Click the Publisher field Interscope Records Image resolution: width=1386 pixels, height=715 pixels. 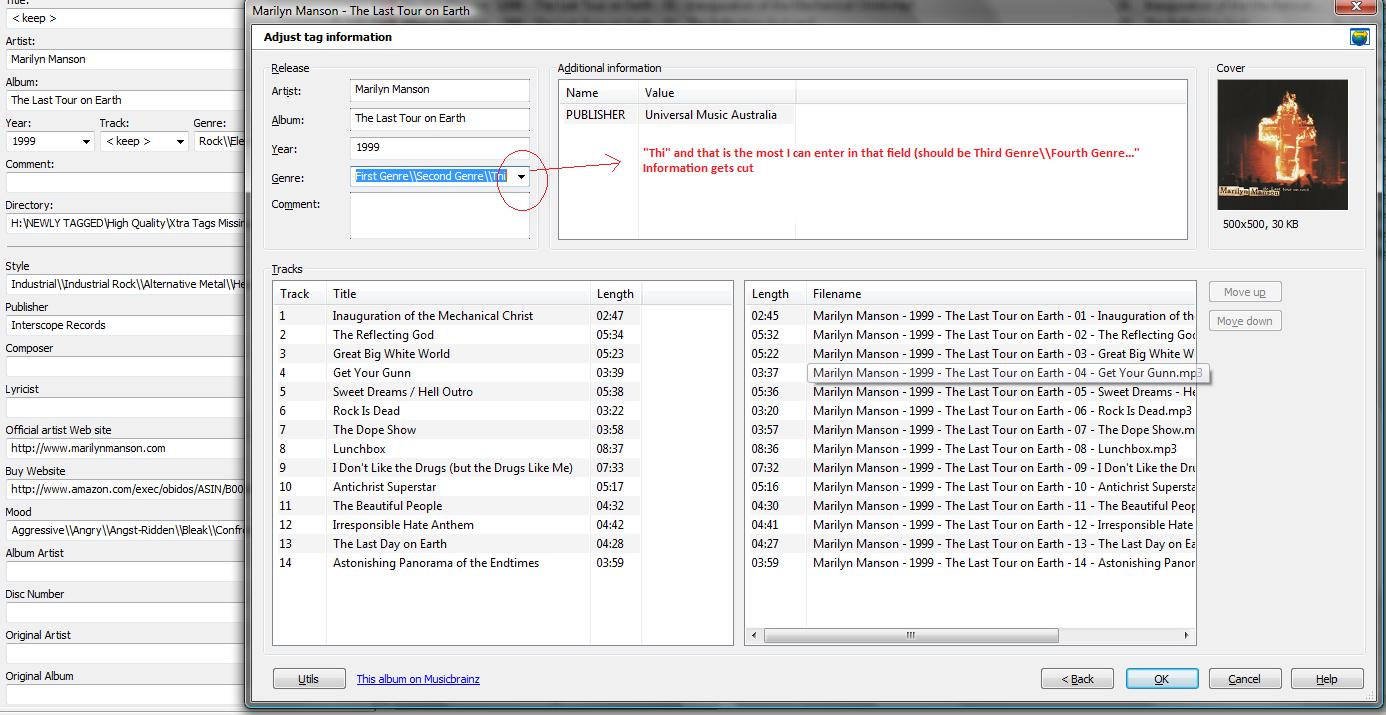(125, 325)
